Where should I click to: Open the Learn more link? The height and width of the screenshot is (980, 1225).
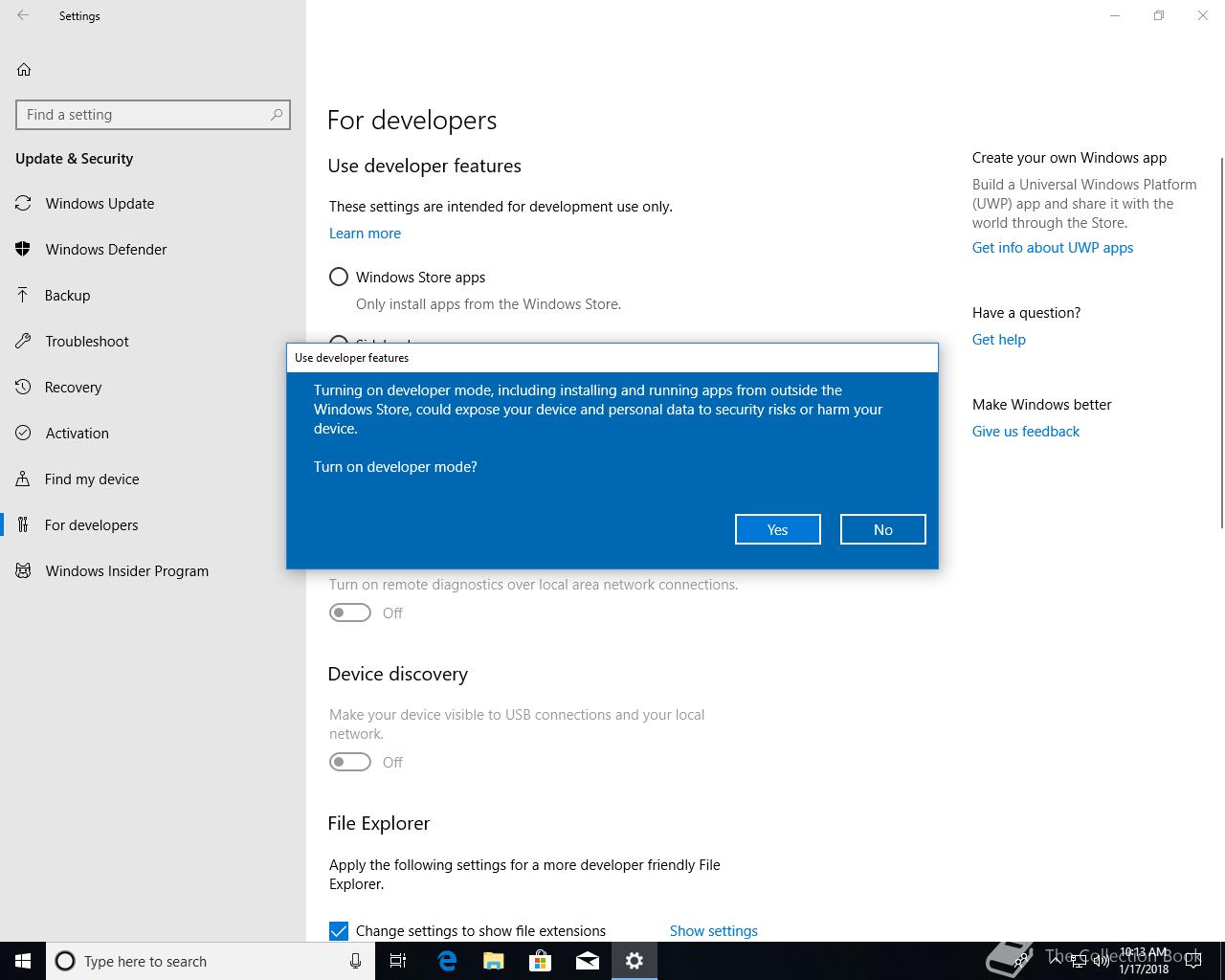pyautogui.click(x=365, y=233)
